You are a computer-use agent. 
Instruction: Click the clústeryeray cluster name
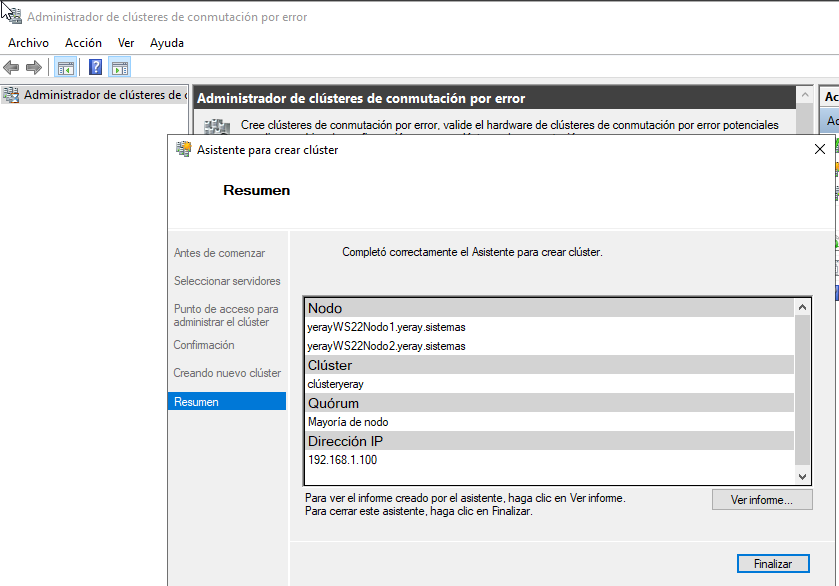tap(335, 384)
